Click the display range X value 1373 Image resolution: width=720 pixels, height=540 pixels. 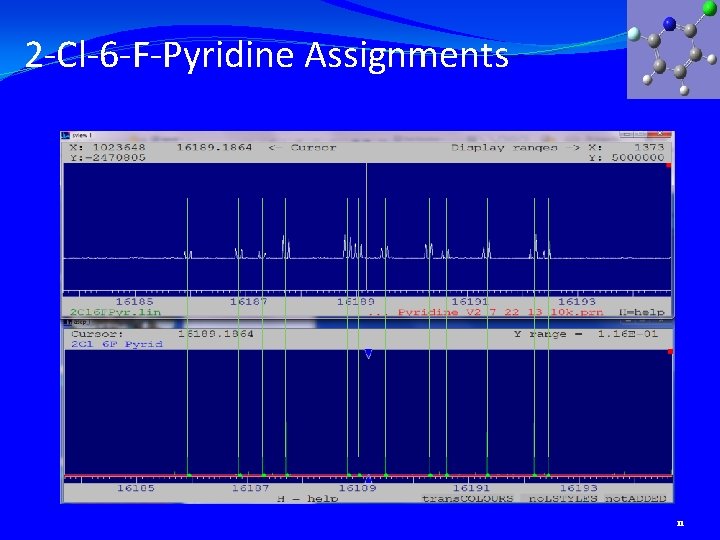pyautogui.click(x=649, y=147)
